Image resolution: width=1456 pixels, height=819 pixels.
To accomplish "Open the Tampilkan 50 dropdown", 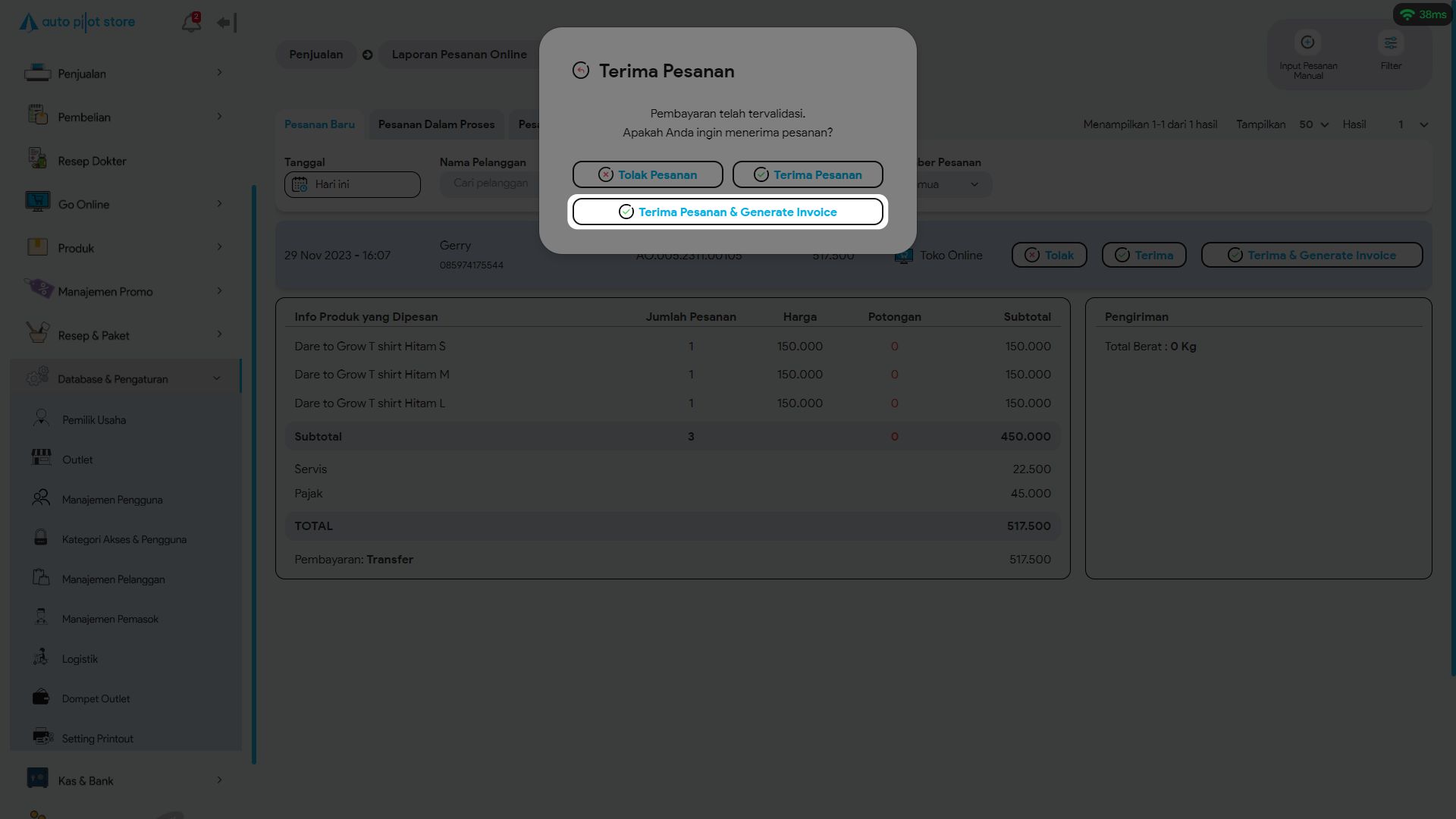I will point(1313,124).
